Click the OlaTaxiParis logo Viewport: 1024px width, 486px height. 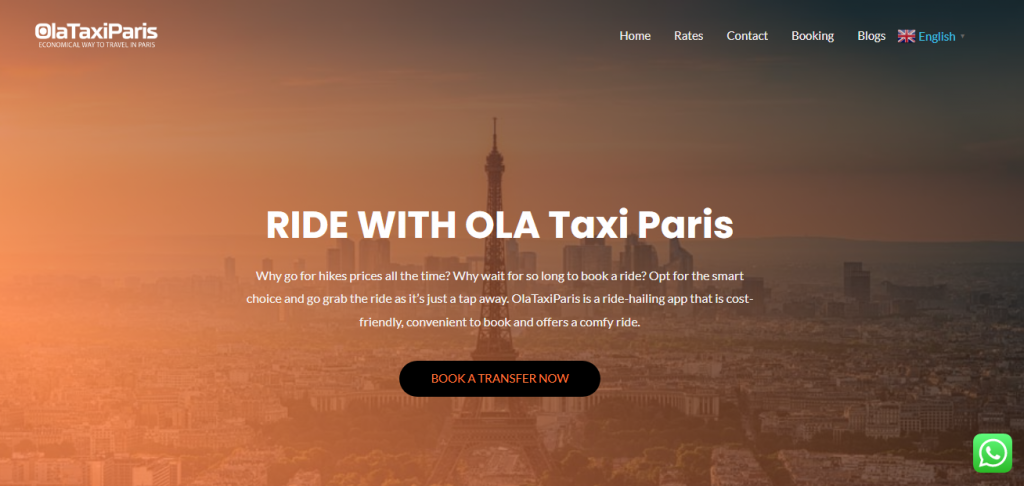pyautogui.click(x=96, y=35)
